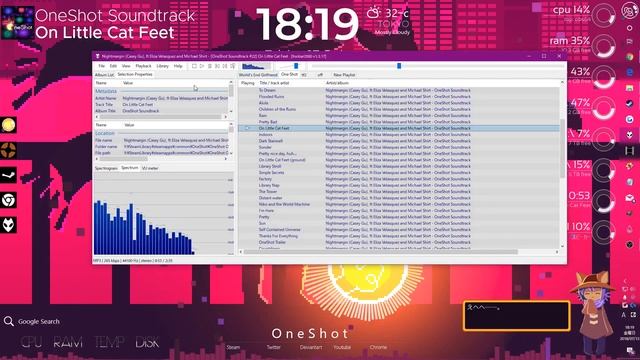The width and height of the screenshot is (640, 360).
Task: Click the Random playback toolbar icon
Action: (233, 66)
